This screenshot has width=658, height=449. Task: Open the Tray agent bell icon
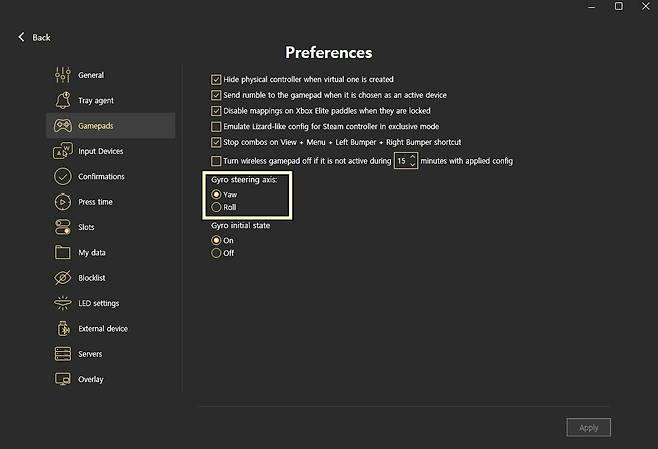point(61,101)
